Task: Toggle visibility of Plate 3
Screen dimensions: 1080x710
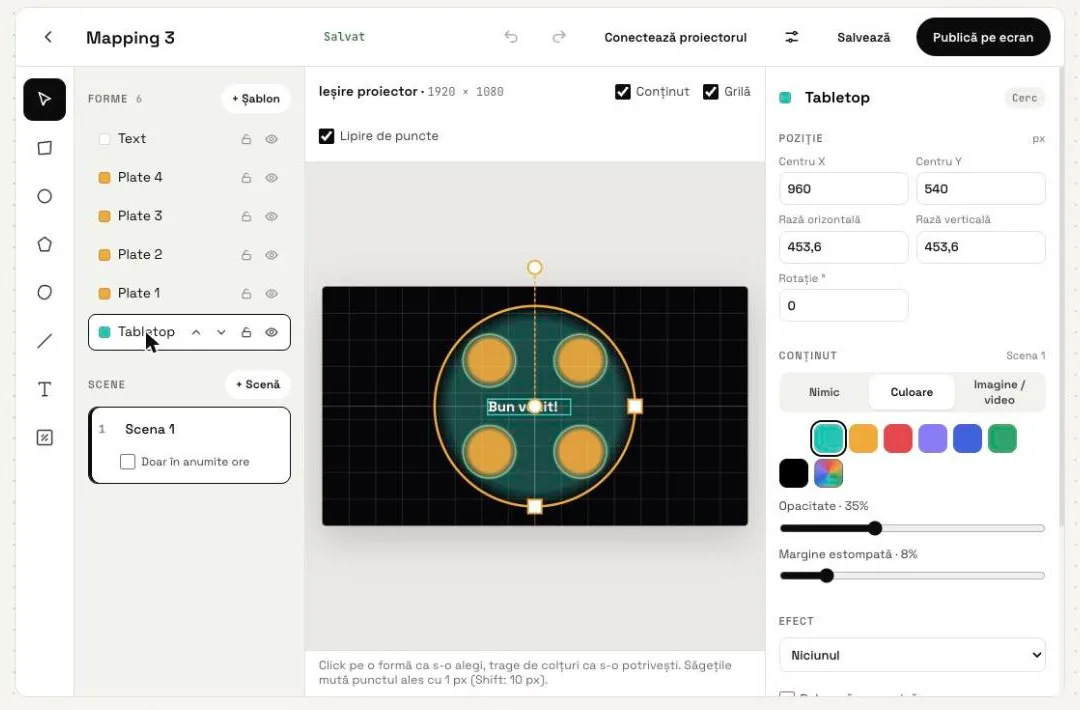Action: (271, 216)
